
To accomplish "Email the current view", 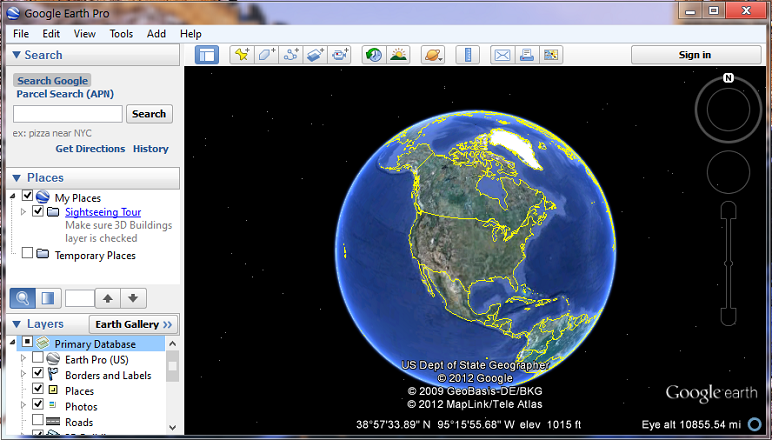I will tap(502, 55).
